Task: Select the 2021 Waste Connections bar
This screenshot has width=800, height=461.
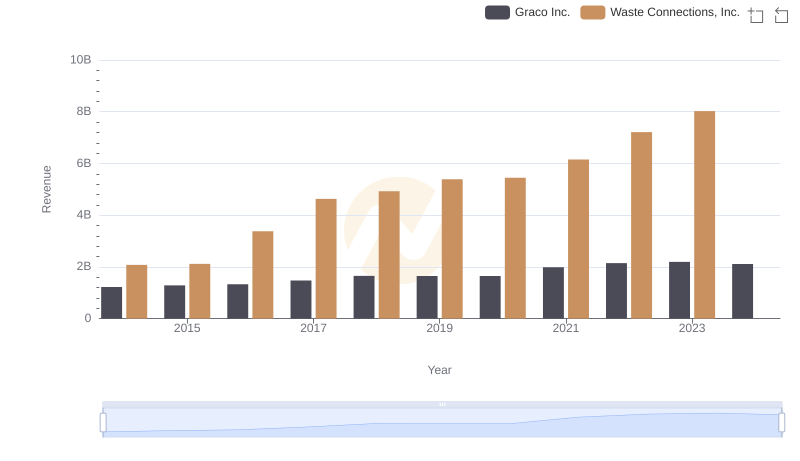Action: tap(578, 239)
